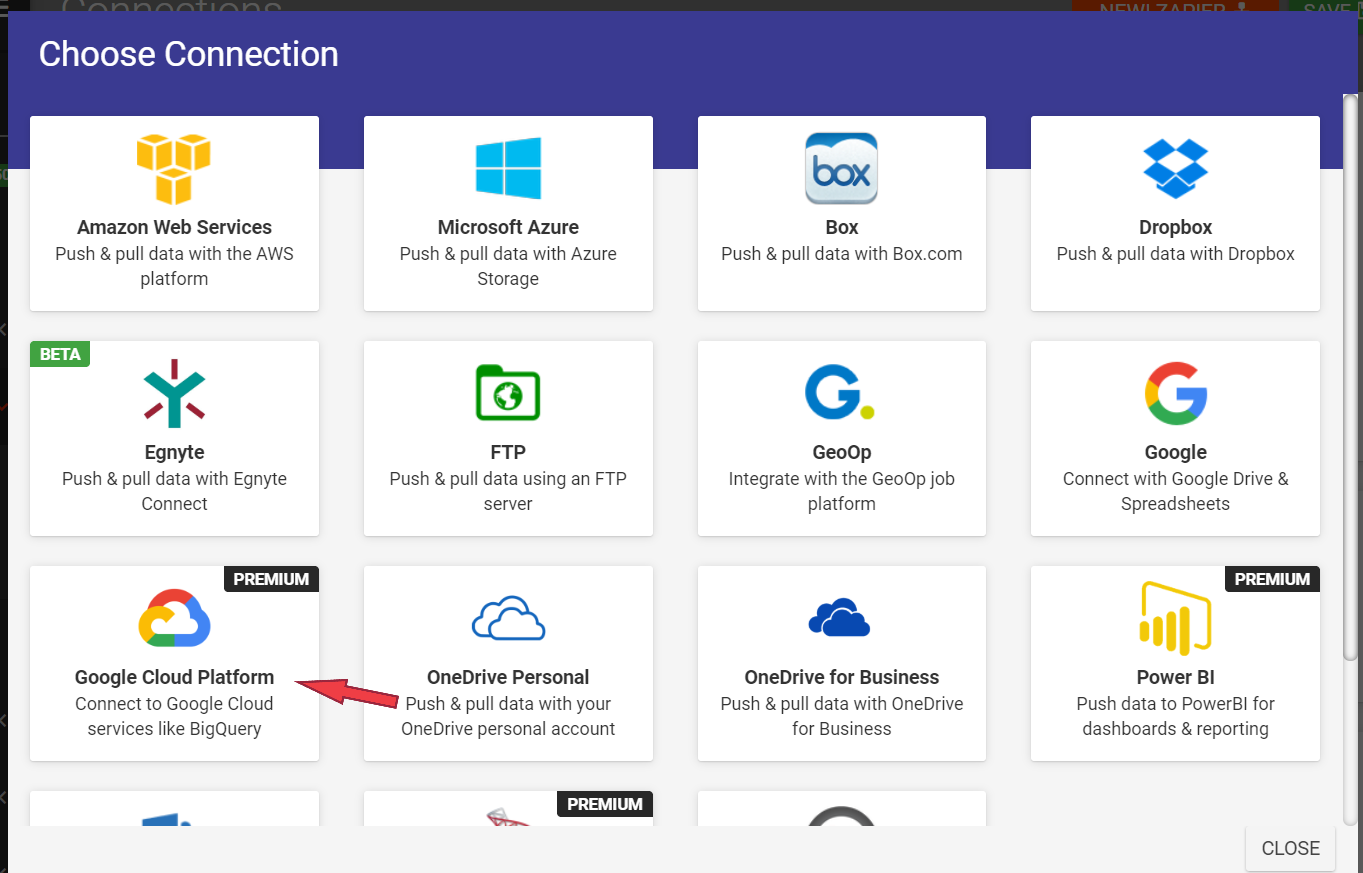The width and height of the screenshot is (1363, 873).
Task: Click the Google card title
Action: [x=1175, y=452]
